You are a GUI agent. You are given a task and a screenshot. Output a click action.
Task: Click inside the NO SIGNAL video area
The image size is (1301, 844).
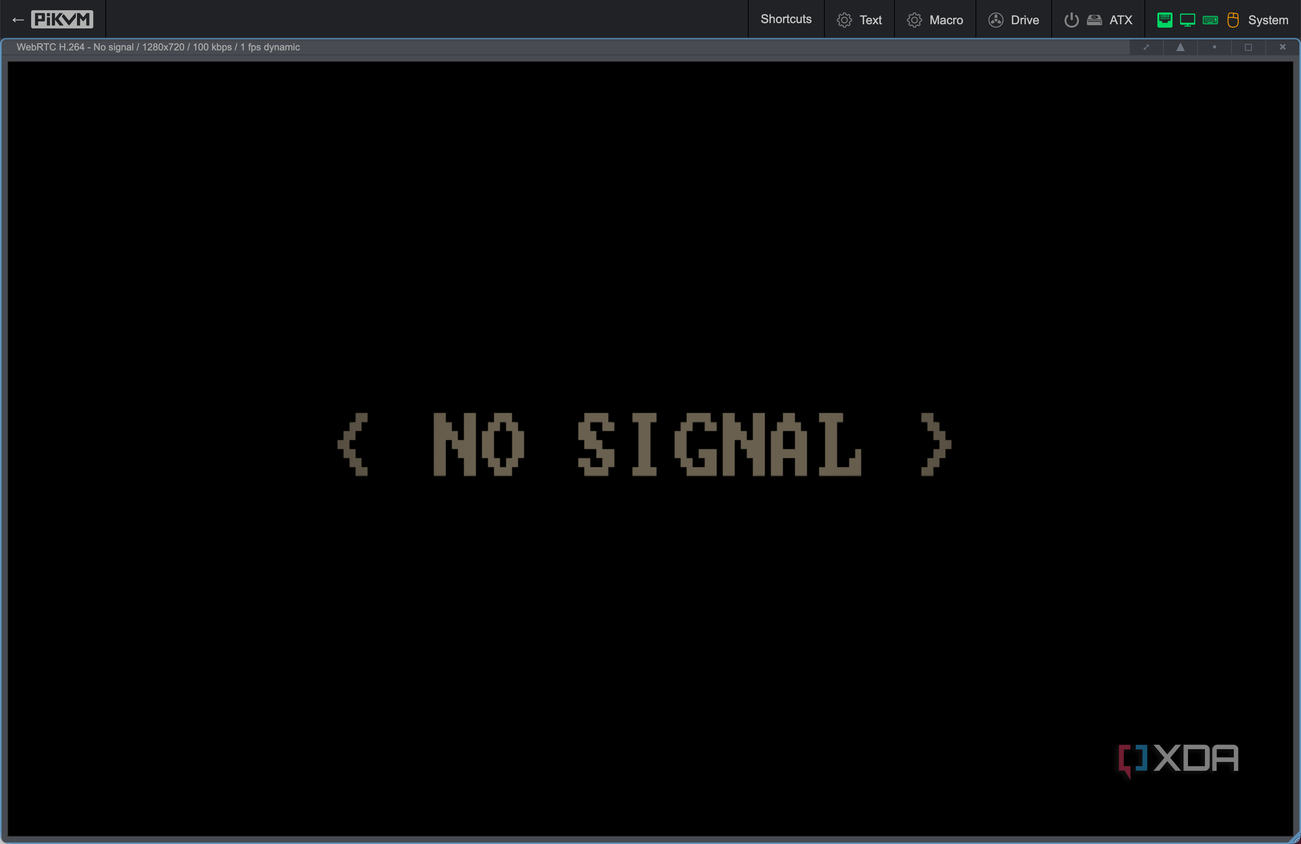(x=650, y=448)
